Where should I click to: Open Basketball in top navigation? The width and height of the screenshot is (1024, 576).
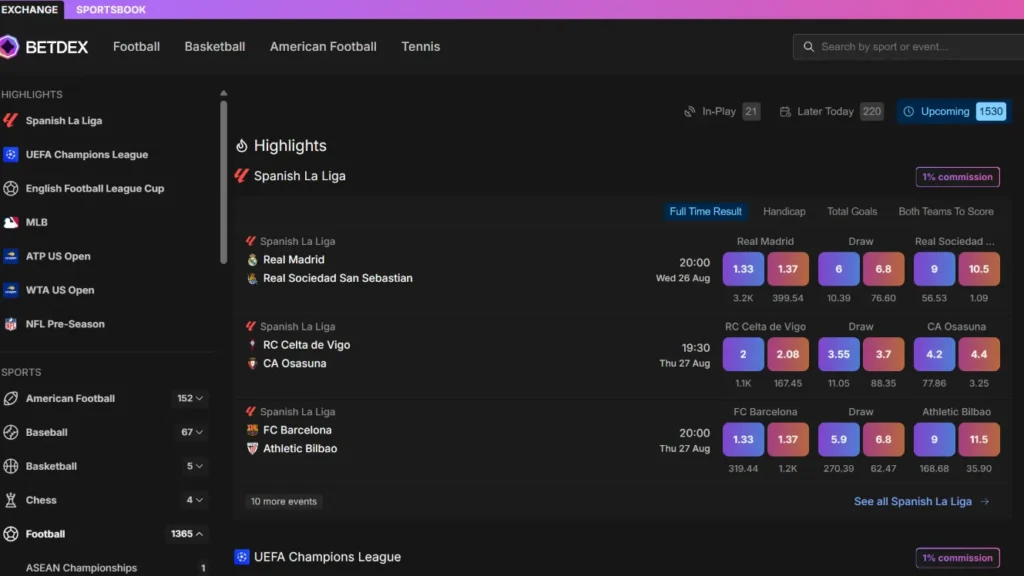pyautogui.click(x=215, y=46)
